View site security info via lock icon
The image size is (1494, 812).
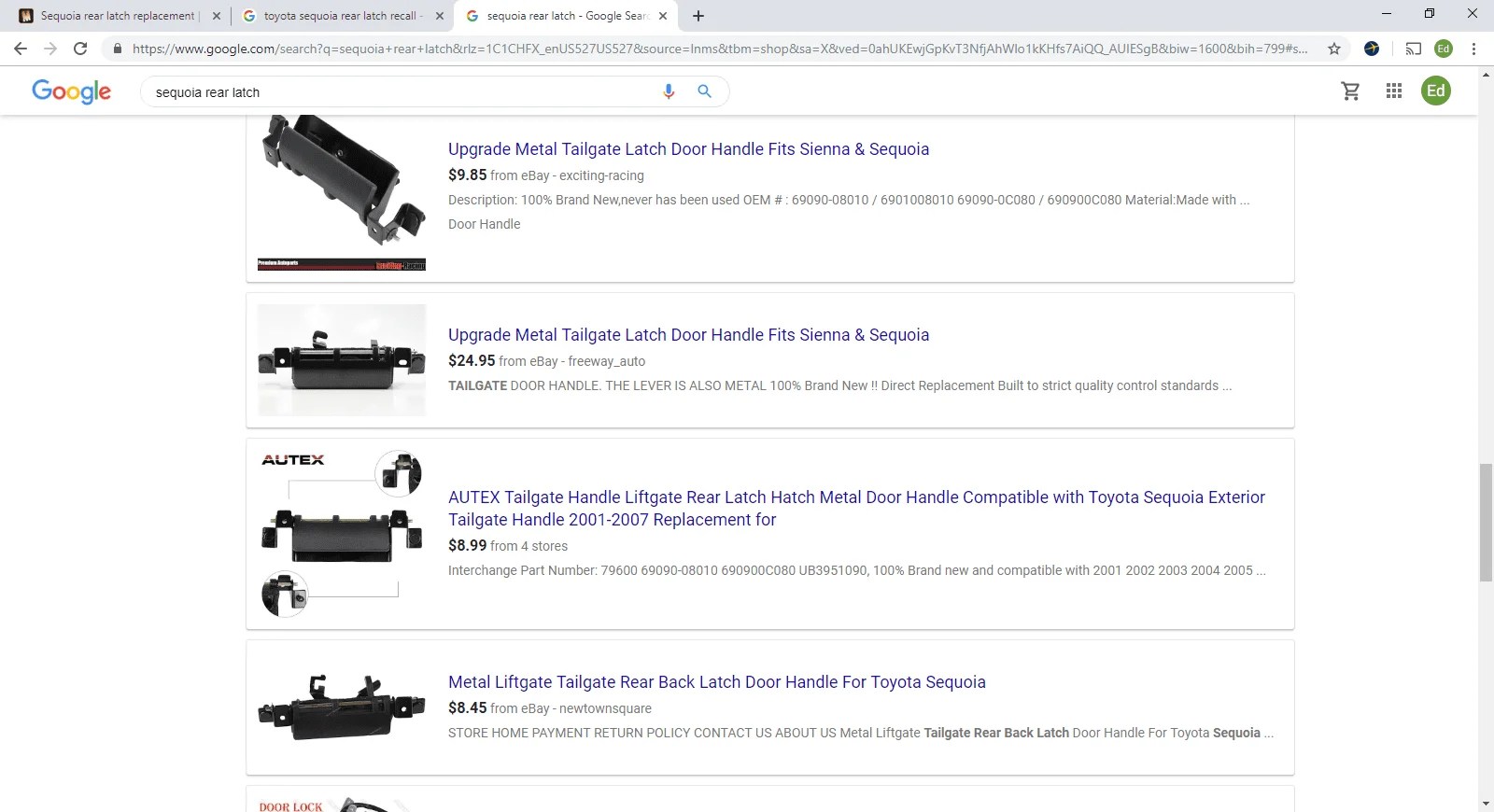(x=117, y=49)
